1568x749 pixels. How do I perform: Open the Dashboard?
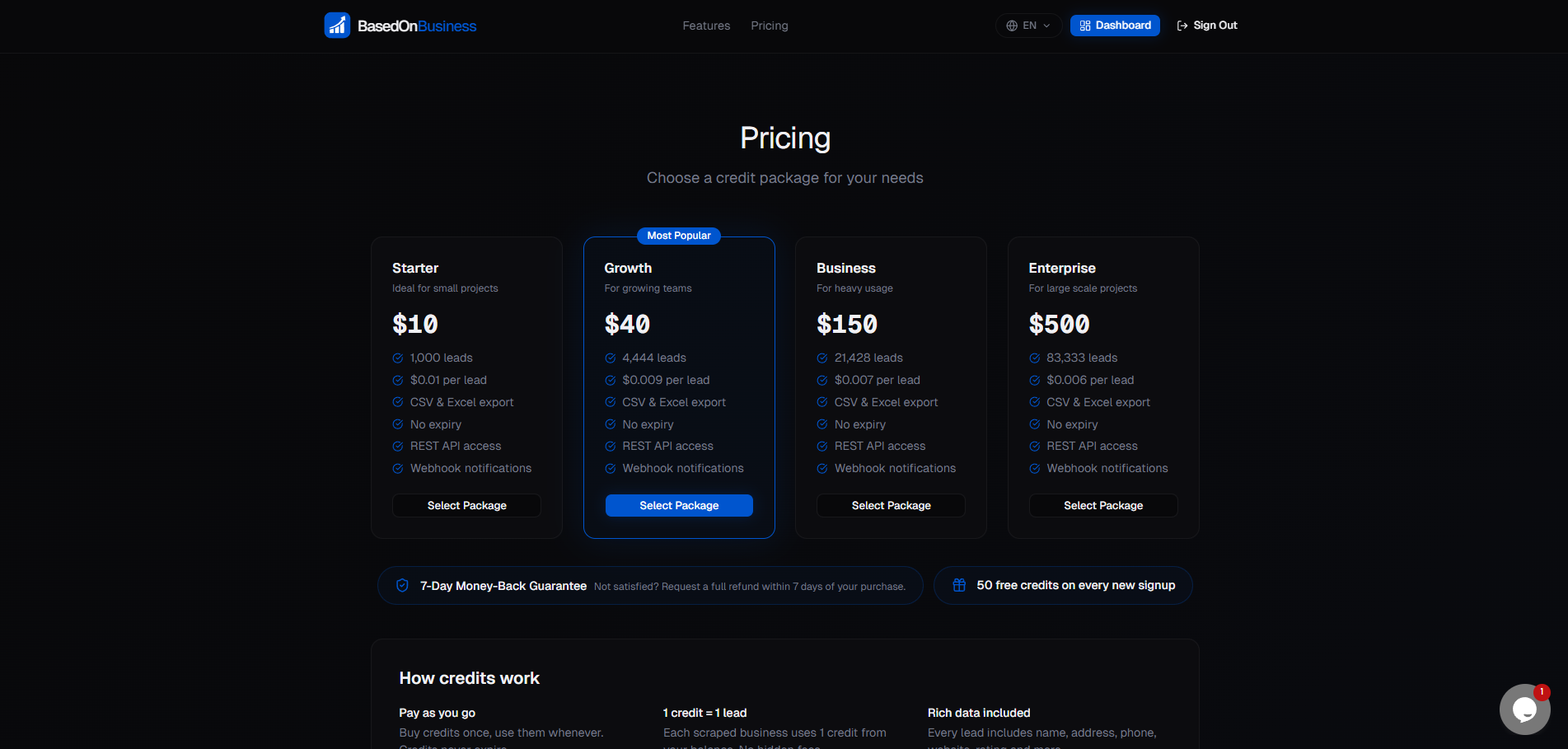click(x=1115, y=26)
